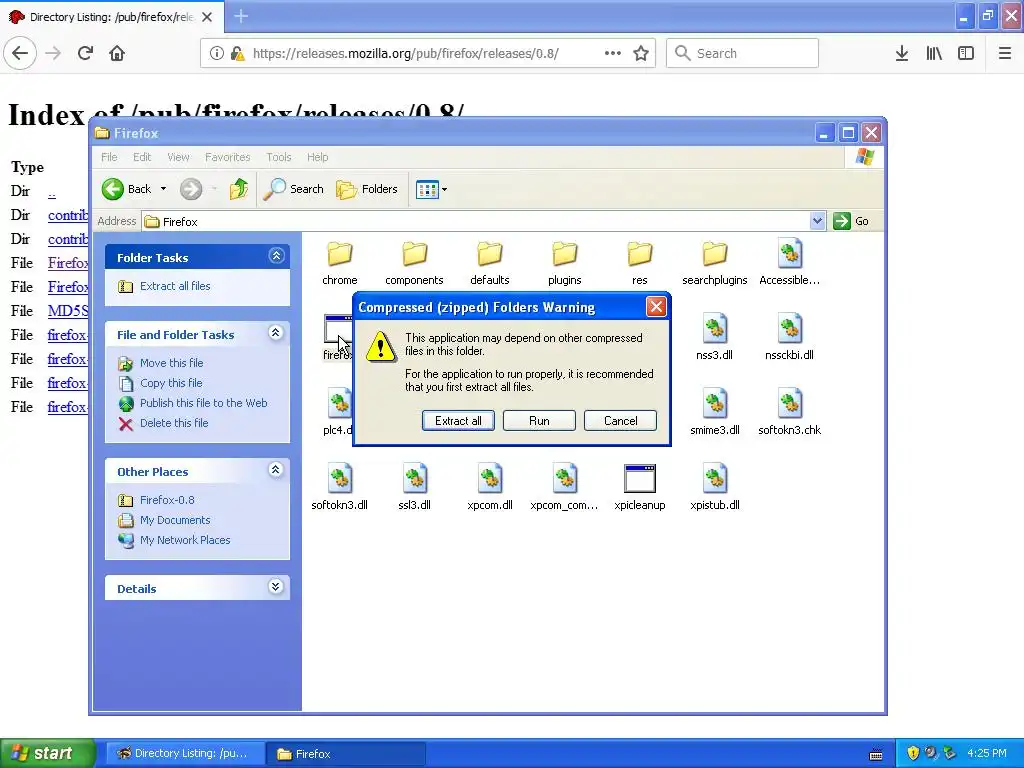Viewport: 1024px width, 768px height.
Task: Click the browser back arrow
Action: tap(20, 53)
